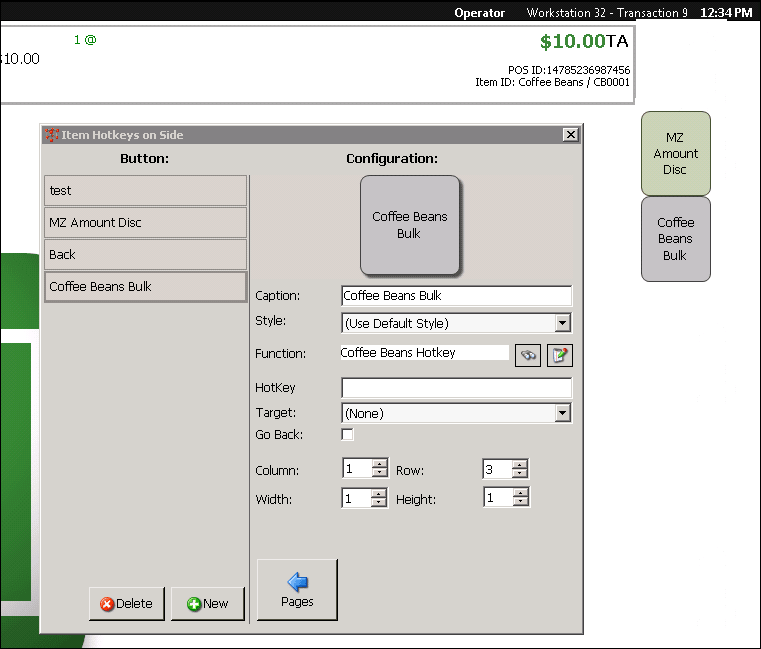Image resolution: width=761 pixels, height=649 pixels.
Task: Click the Item Hotkeys dialog title icon
Action: pyautogui.click(x=51, y=135)
